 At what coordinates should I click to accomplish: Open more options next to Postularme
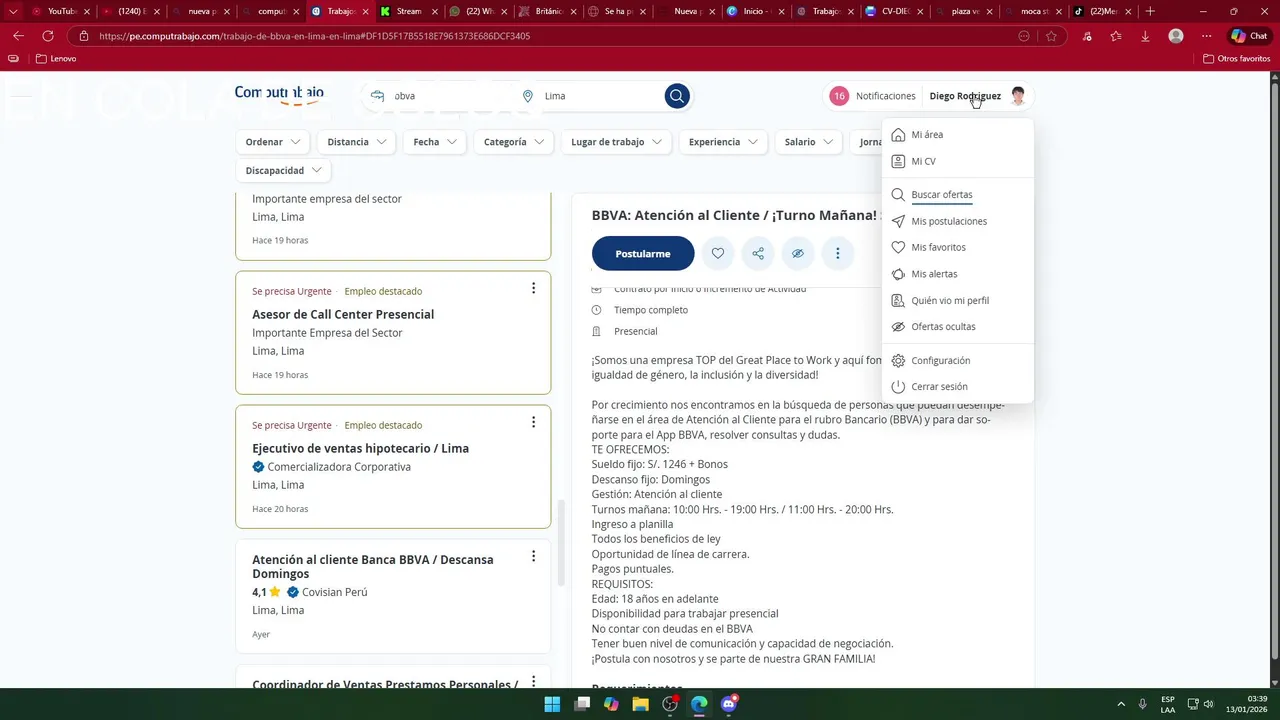point(838,254)
